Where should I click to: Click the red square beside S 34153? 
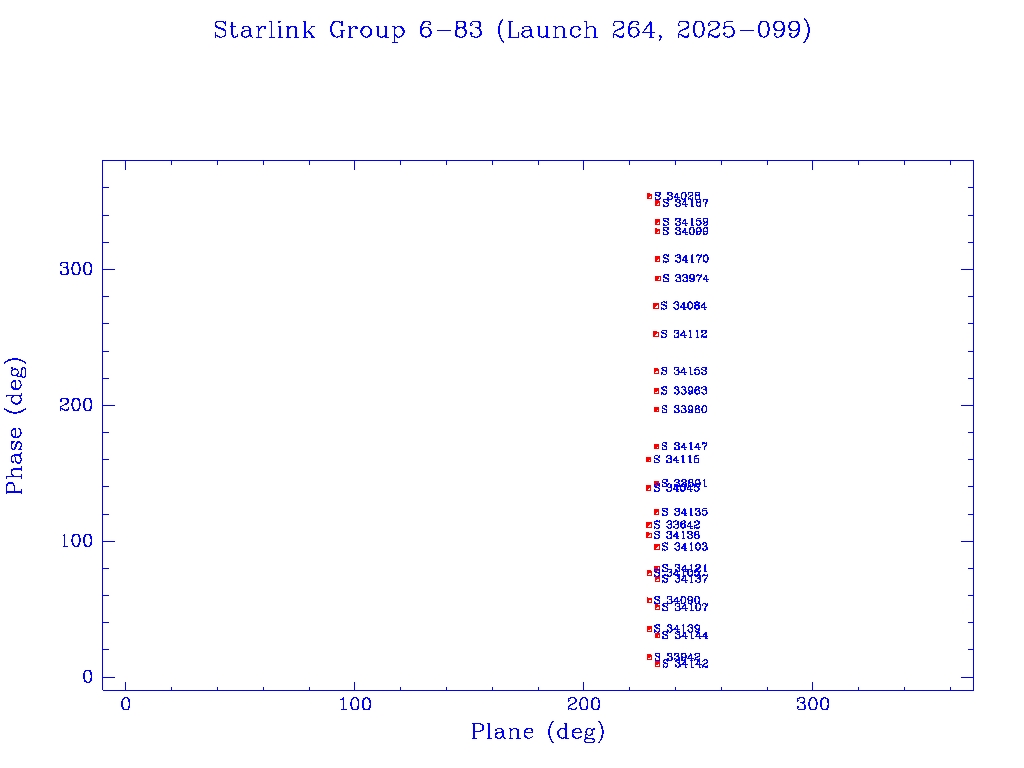point(656,371)
